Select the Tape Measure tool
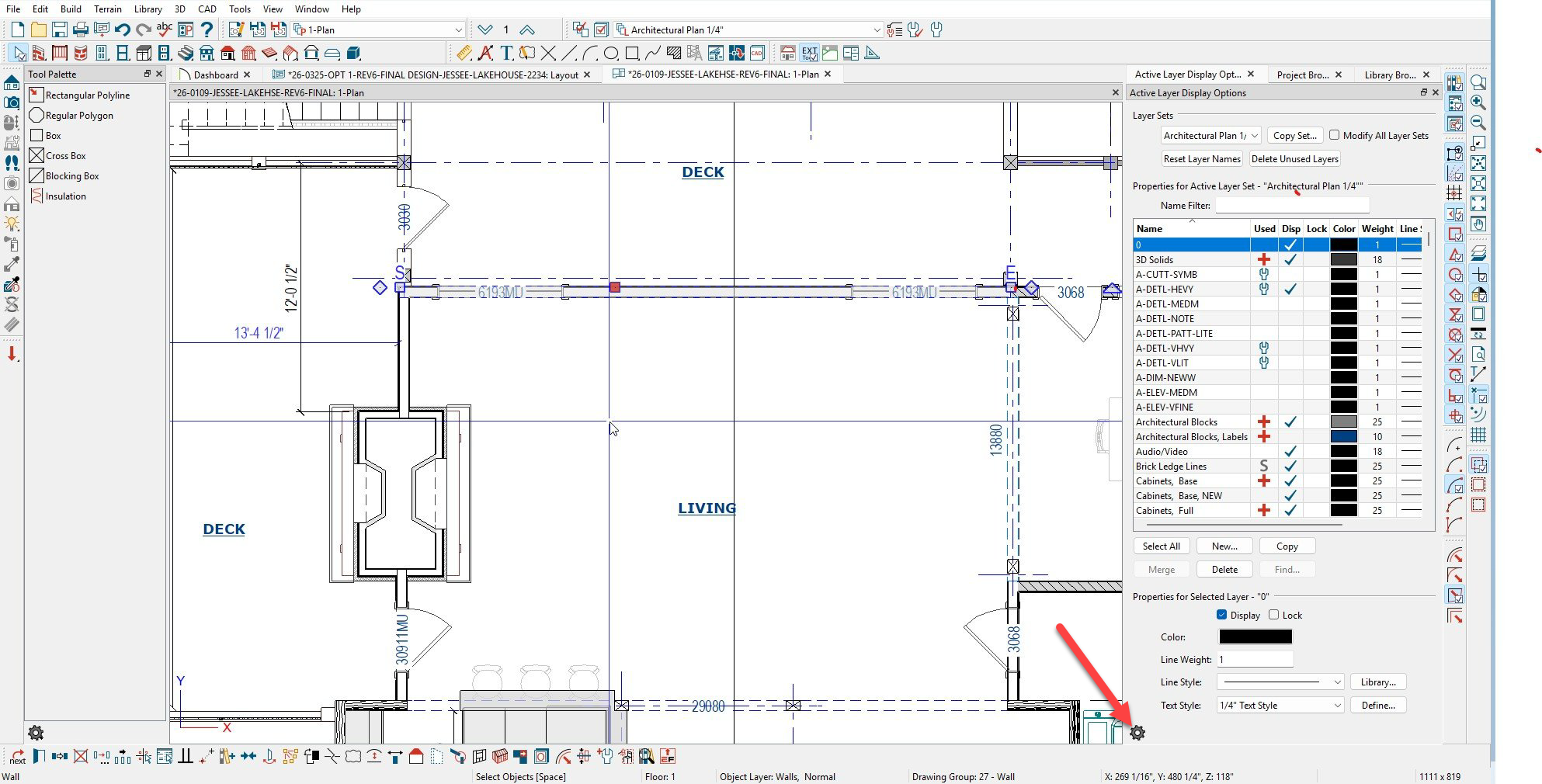The image size is (1542, 784). coord(464,53)
